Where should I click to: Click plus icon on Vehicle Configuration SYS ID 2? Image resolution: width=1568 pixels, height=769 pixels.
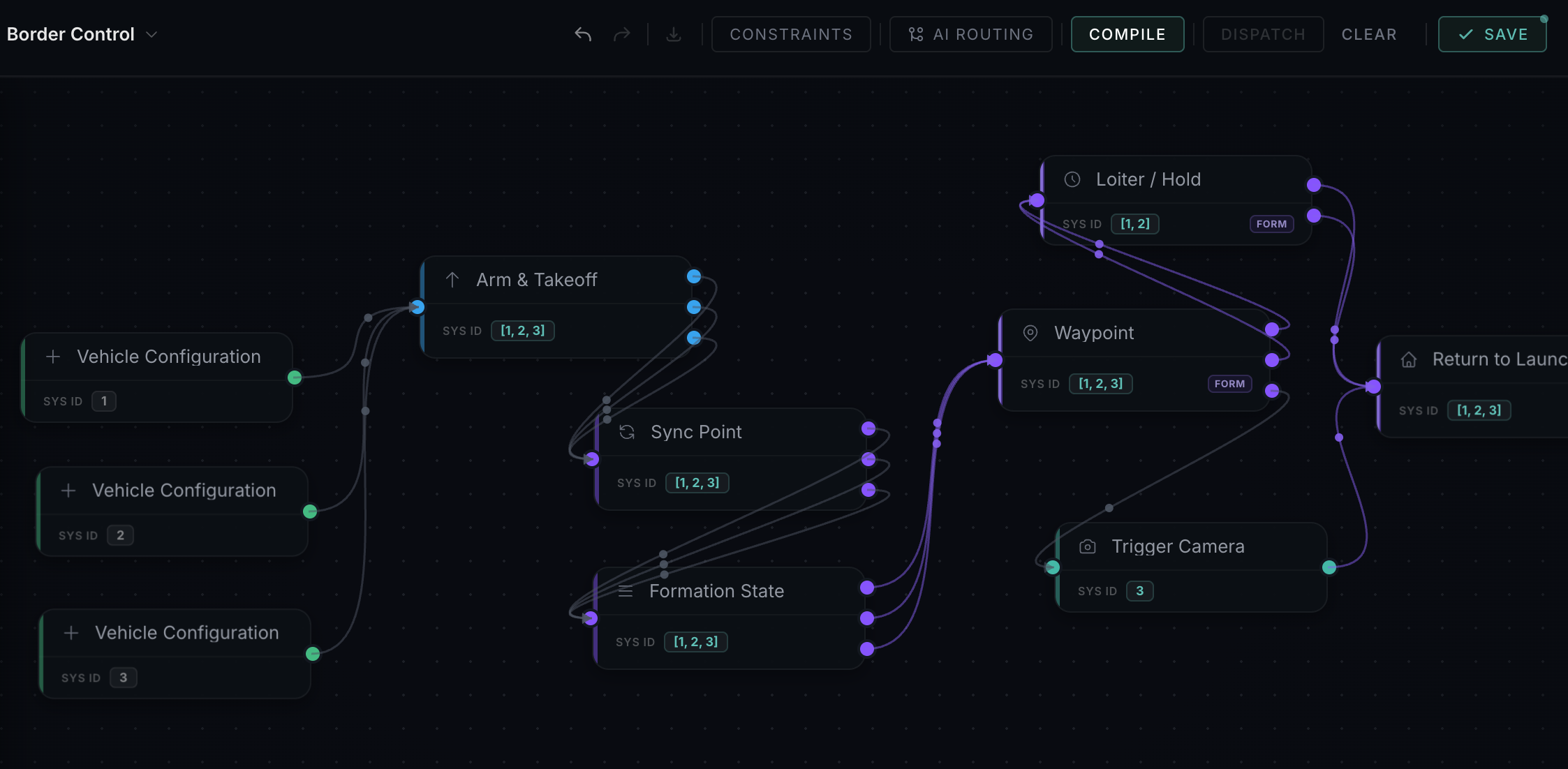point(68,491)
